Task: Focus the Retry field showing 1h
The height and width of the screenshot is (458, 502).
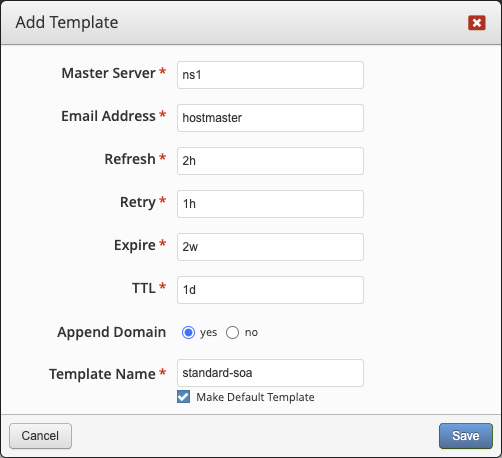Action: [x=270, y=204]
